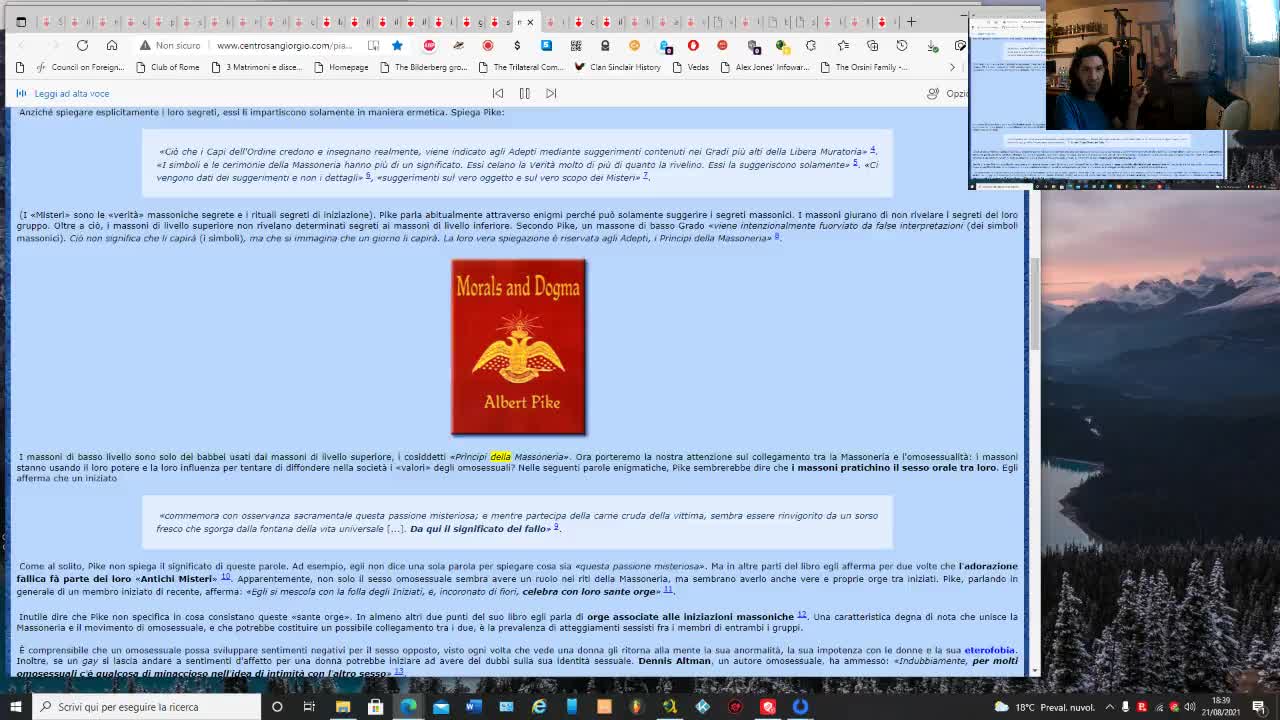The height and width of the screenshot is (720, 1280).
Task: Open 'Alex Jones' Infowar...' bookmark
Action: click(764, 67)
